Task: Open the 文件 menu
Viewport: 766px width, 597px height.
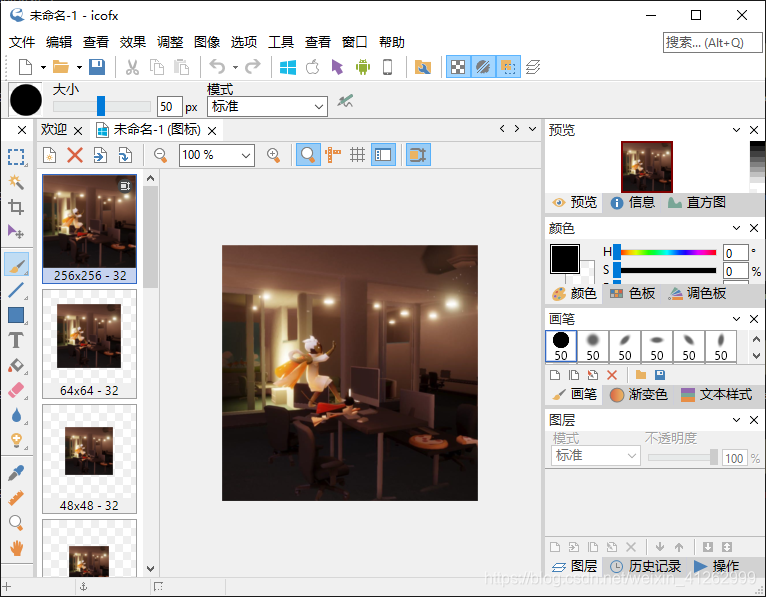Action: click(22, 42)
